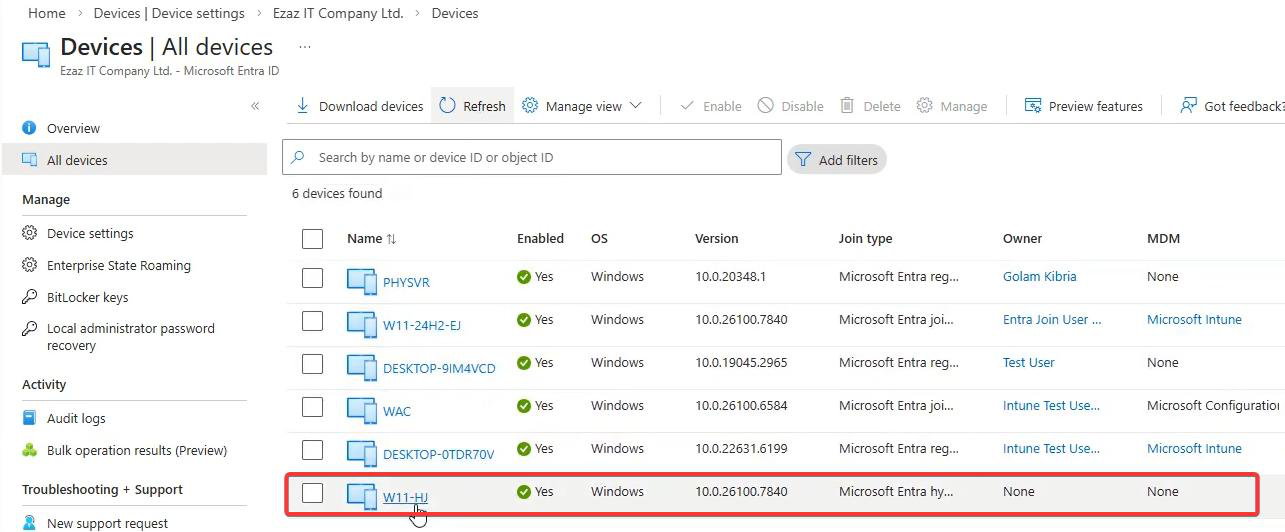Sort by the Enabled column header
1285x532 pixels.
[x=540, y=238]
